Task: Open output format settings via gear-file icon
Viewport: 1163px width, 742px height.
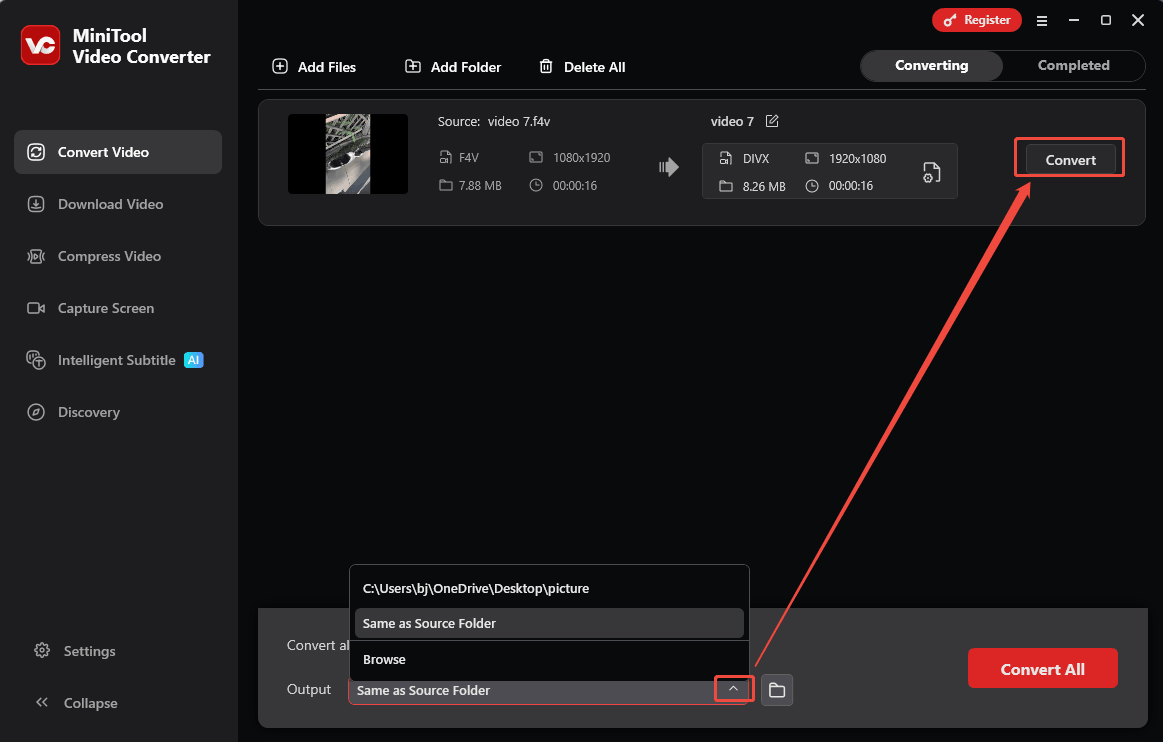Action: click(x=931, y=171)
